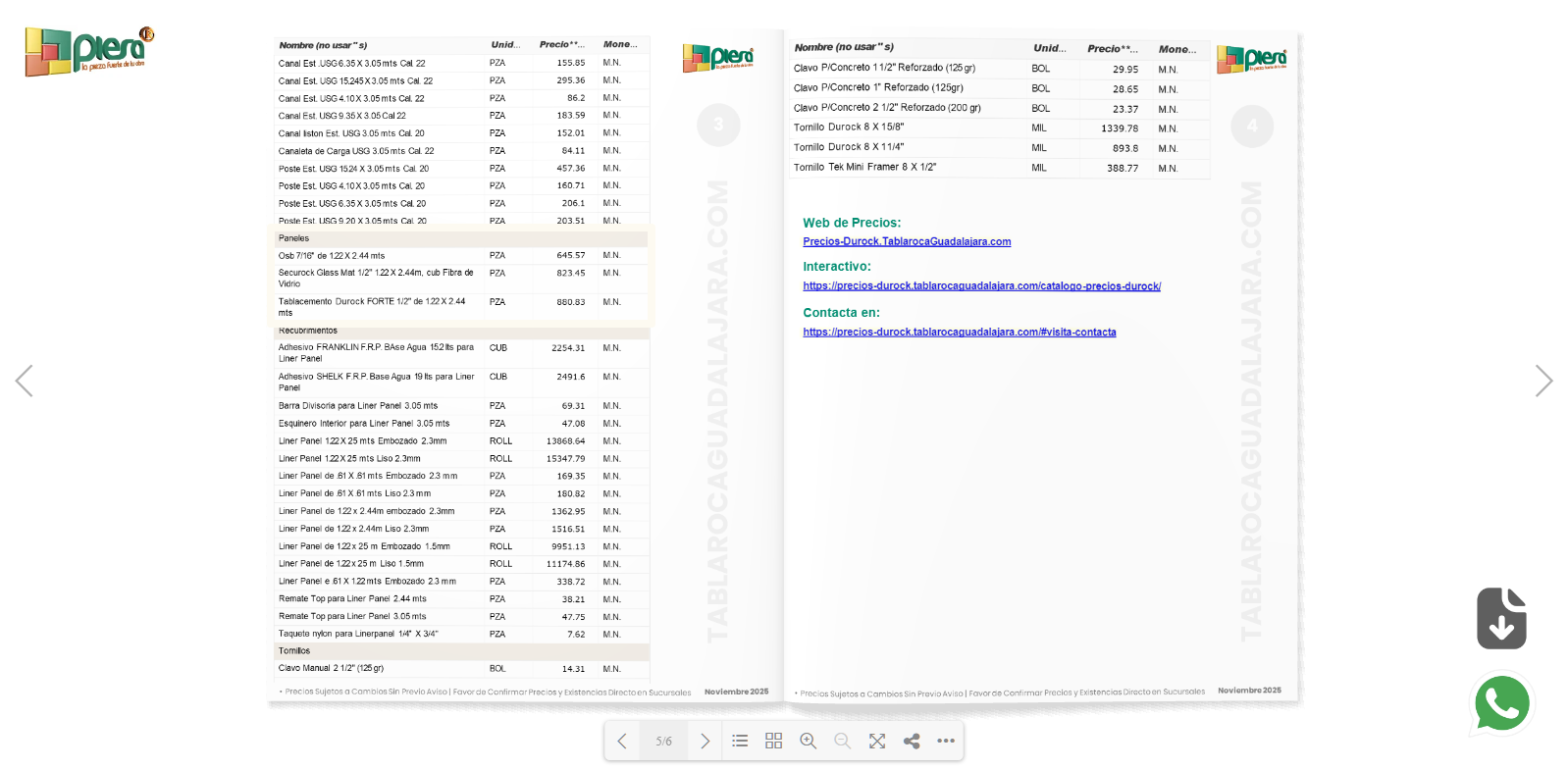
Task: Open WhatsApp chat
Action: tap(1501, 703)
